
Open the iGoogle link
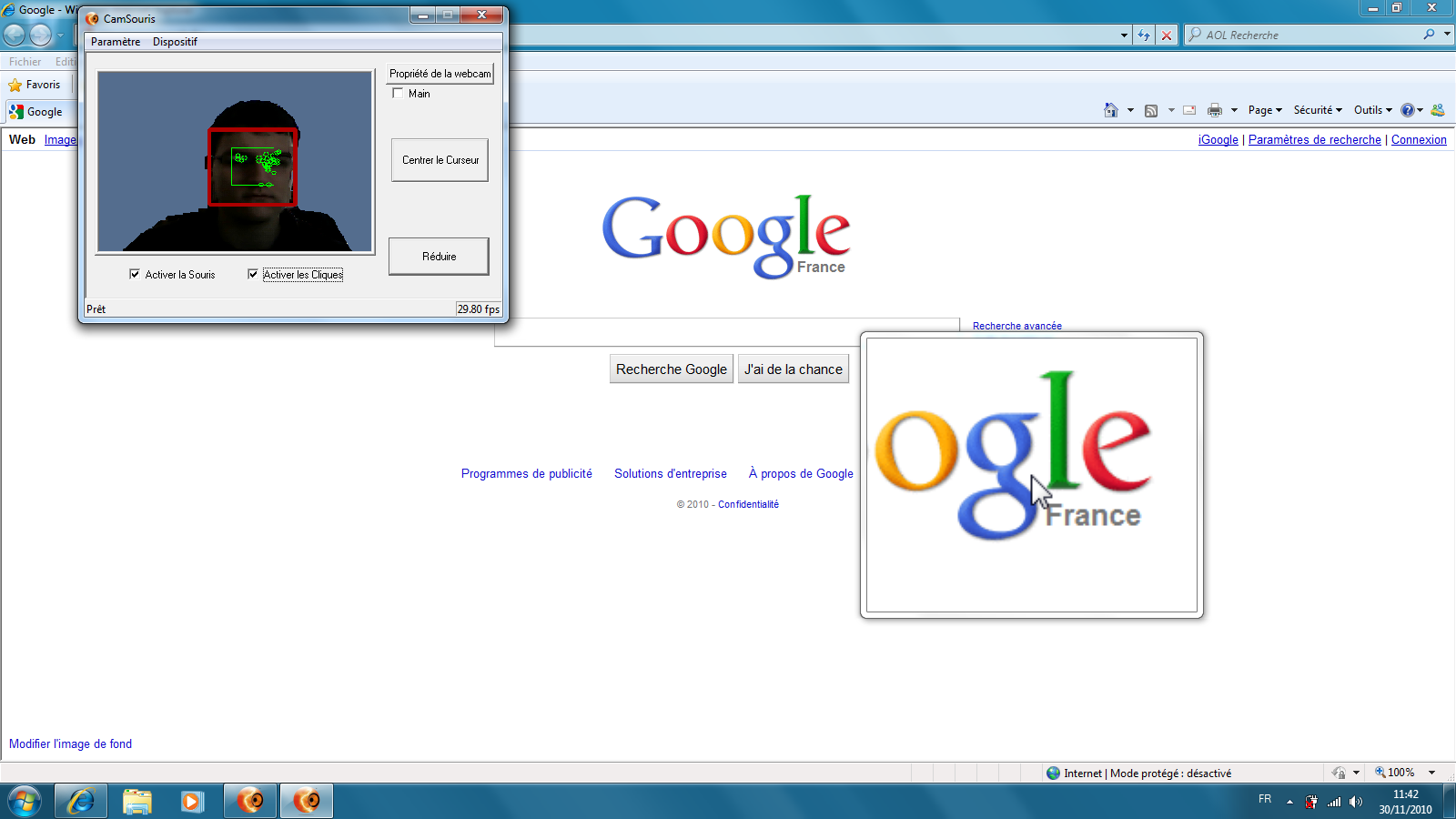[1218, 139]
